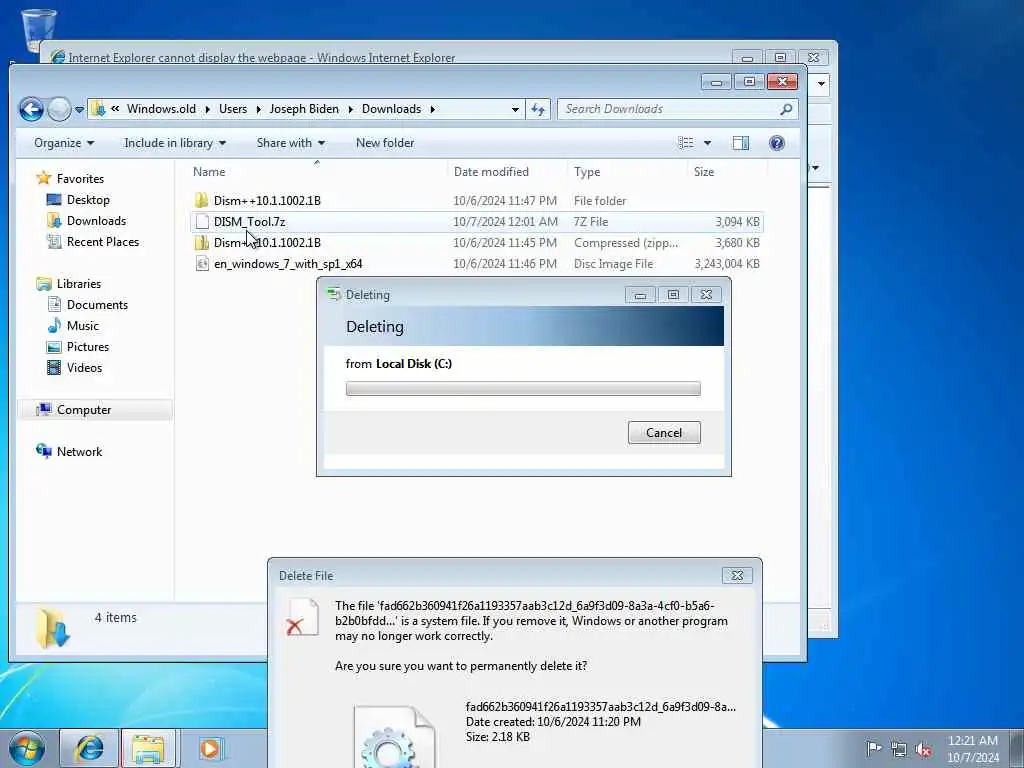Click inside the Search Downloads field
The width and height of the screenshot is (1024, 768).
(x=677, y=109)
